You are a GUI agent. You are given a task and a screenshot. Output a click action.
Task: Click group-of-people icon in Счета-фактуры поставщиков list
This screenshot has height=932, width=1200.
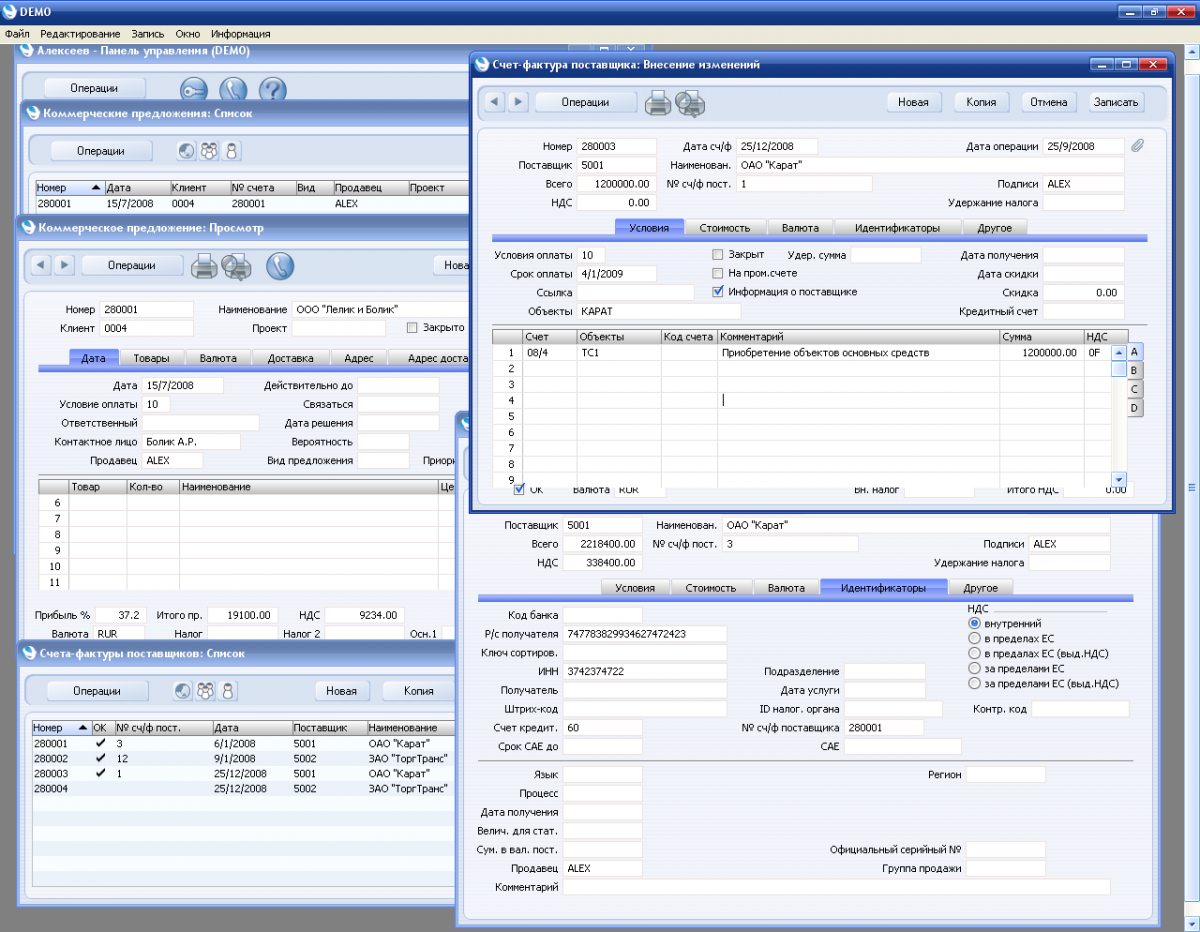(206, 691)
